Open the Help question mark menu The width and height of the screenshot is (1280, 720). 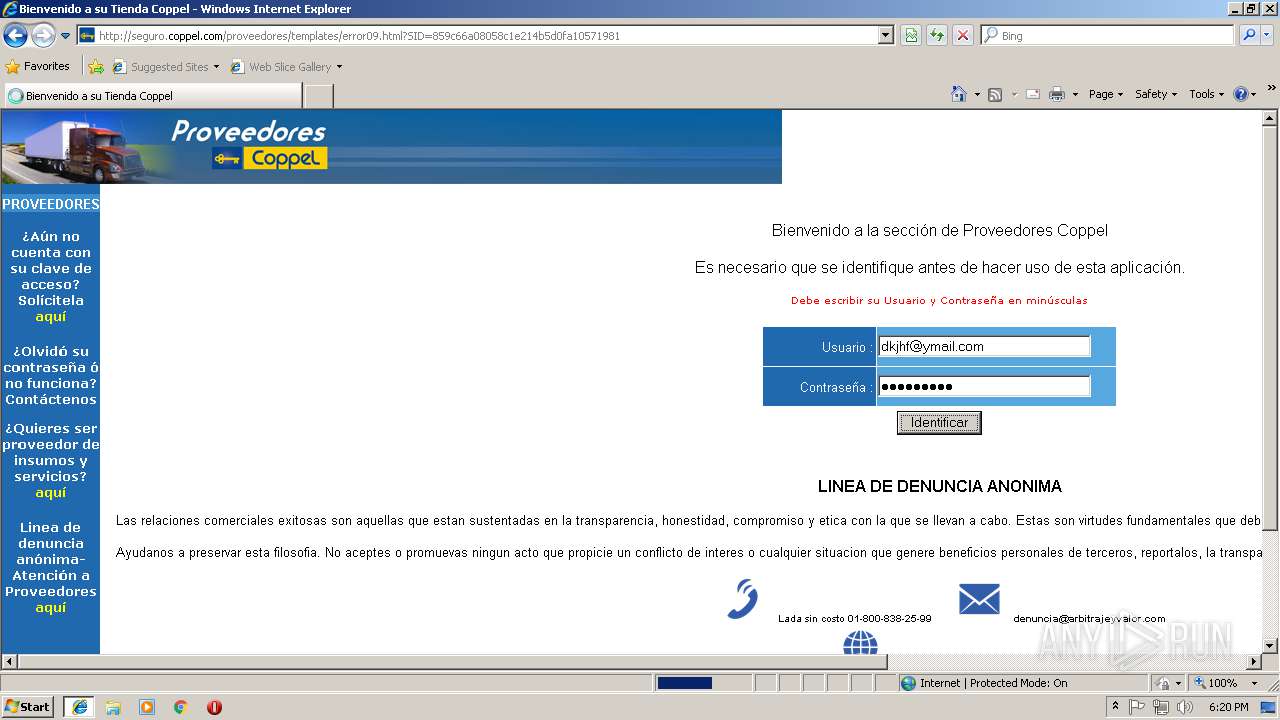(1245, 94)
